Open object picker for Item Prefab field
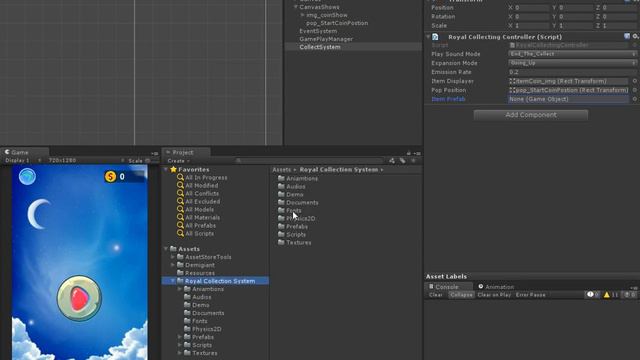This screenshot has height=360, width=640. click(x=635, y=99)
